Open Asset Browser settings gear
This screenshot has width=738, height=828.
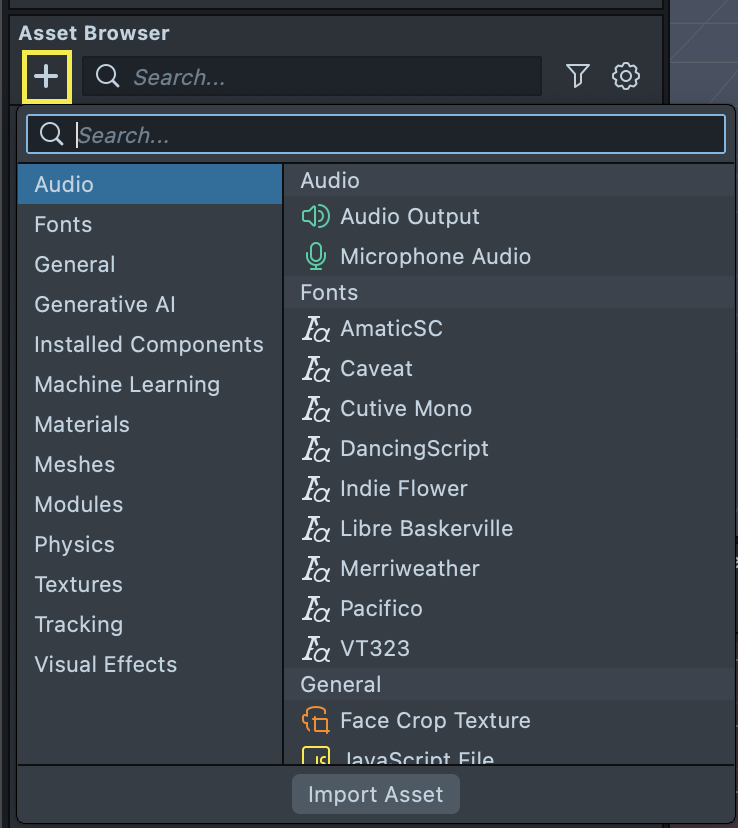point(626,76)
